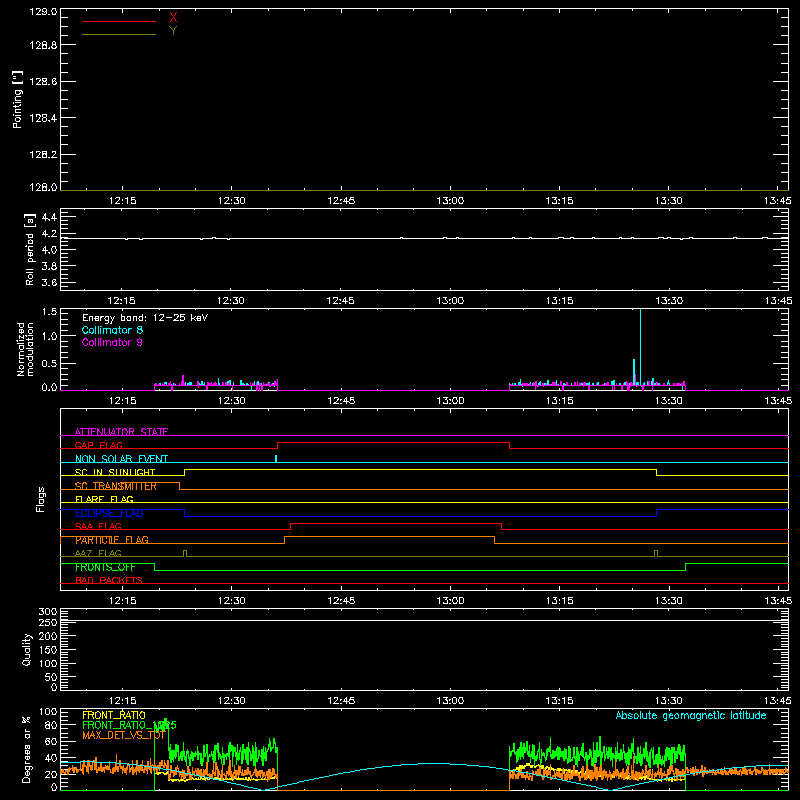Click the Normalized modulation axis title
This screenshot has height=800, width=800.
tap(25, 349)
